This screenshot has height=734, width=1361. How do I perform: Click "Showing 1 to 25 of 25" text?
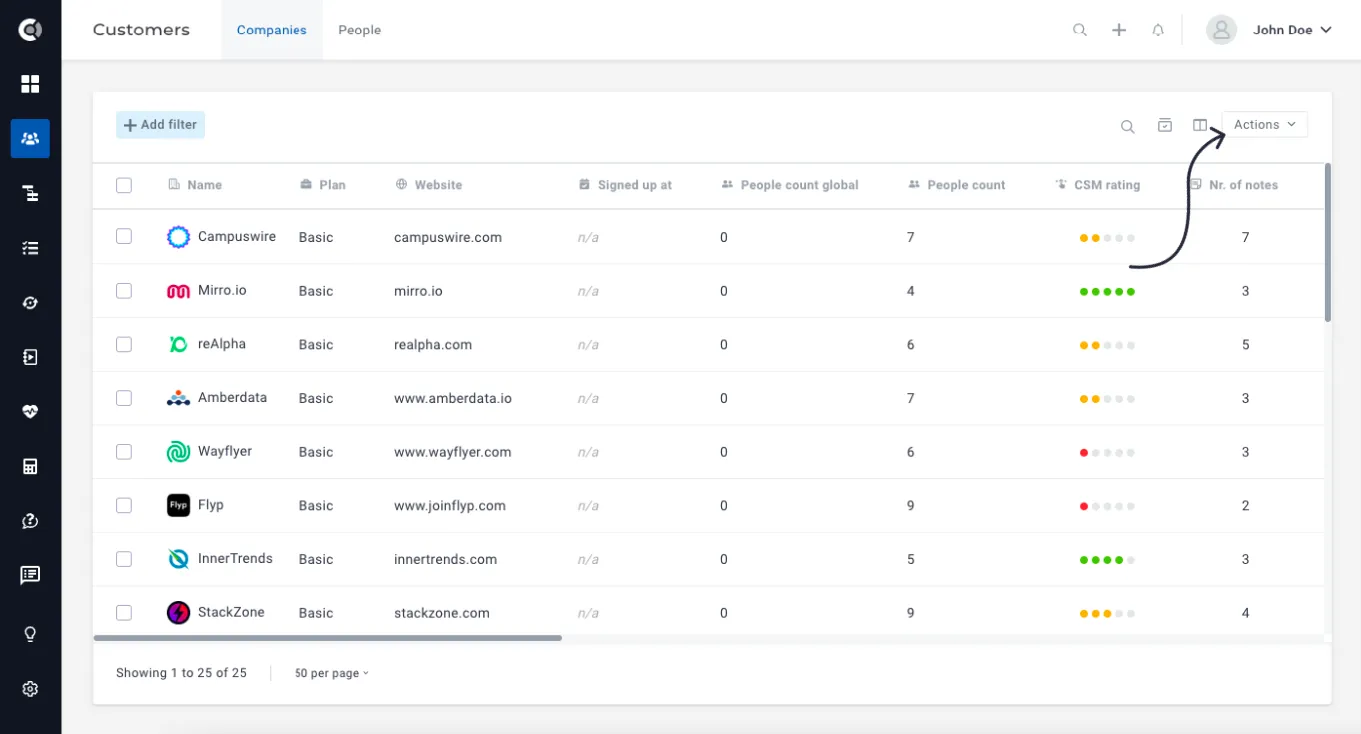pyautogui.click(x=181, y=673)
